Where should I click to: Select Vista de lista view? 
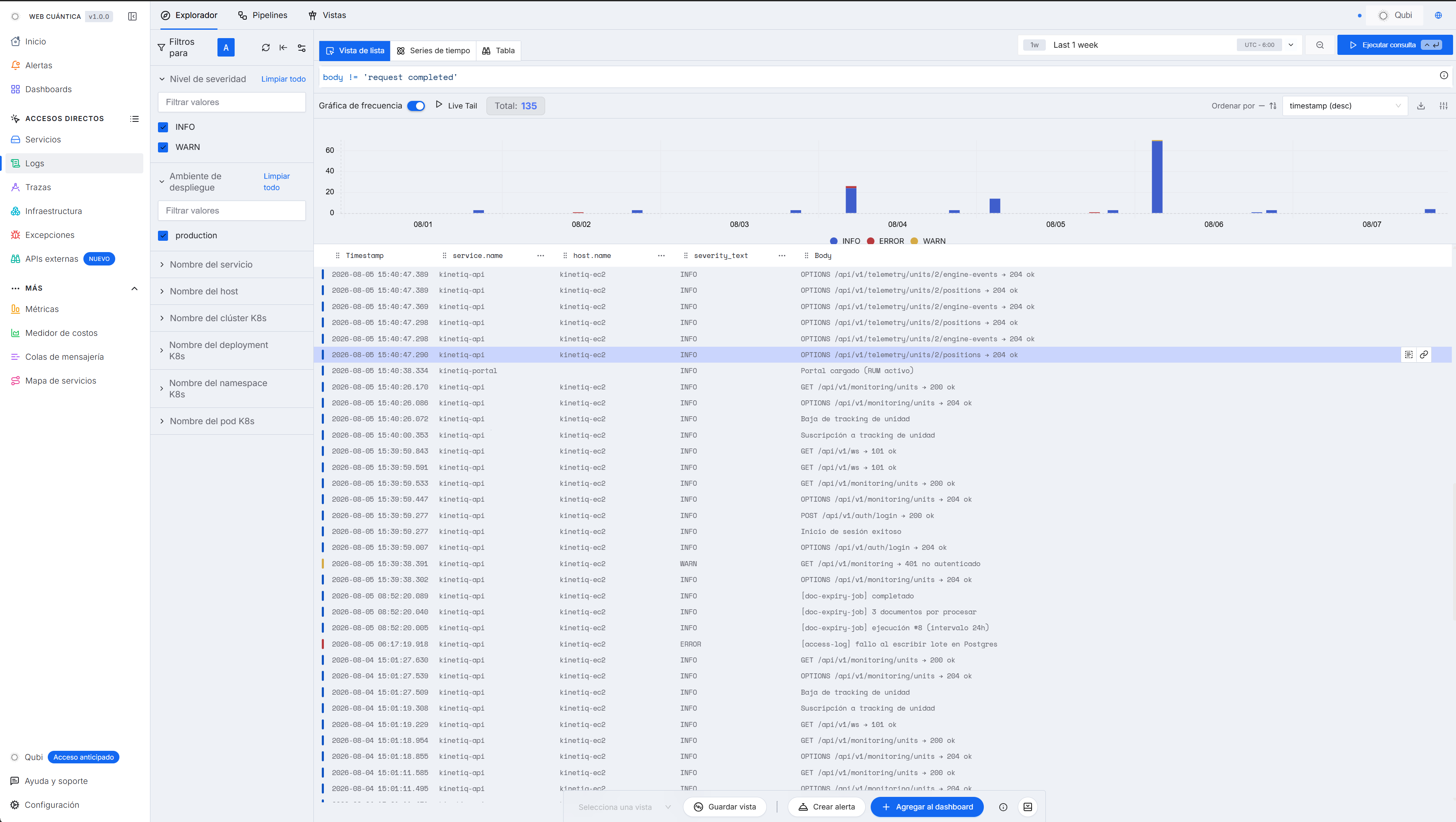click(355, 51)
